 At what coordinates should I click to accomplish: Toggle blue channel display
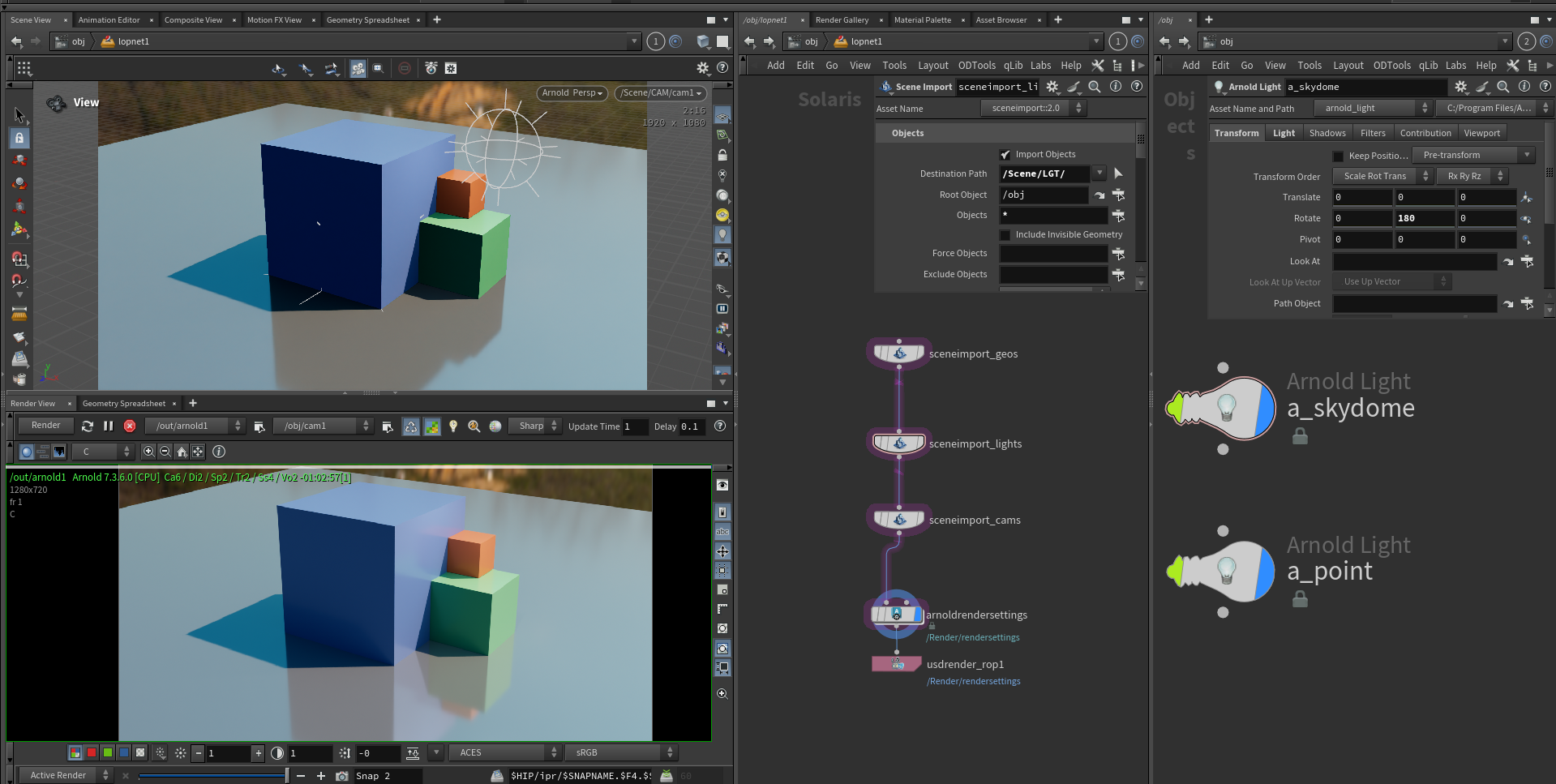pyautogui.click(x=124, y=752)
